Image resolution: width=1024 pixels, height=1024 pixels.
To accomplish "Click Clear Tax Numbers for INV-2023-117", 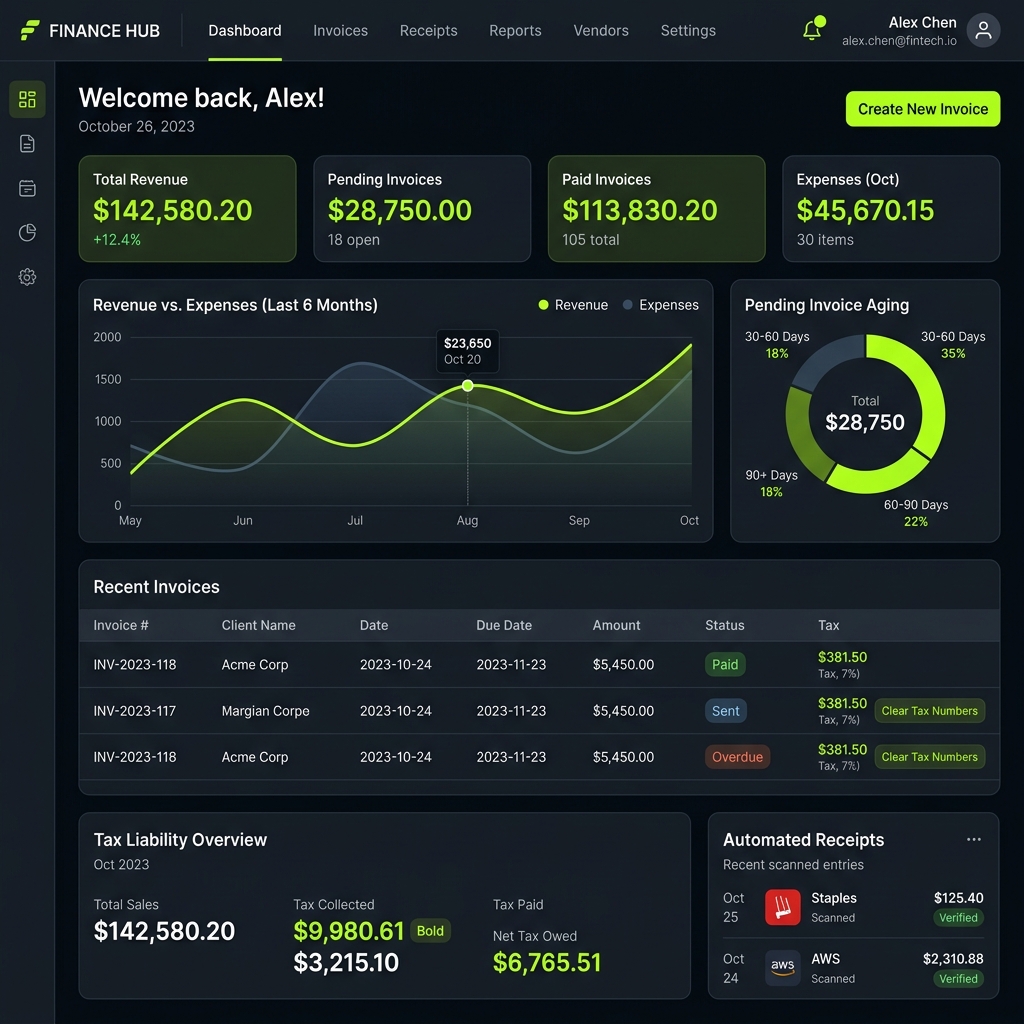I will 929,711.
